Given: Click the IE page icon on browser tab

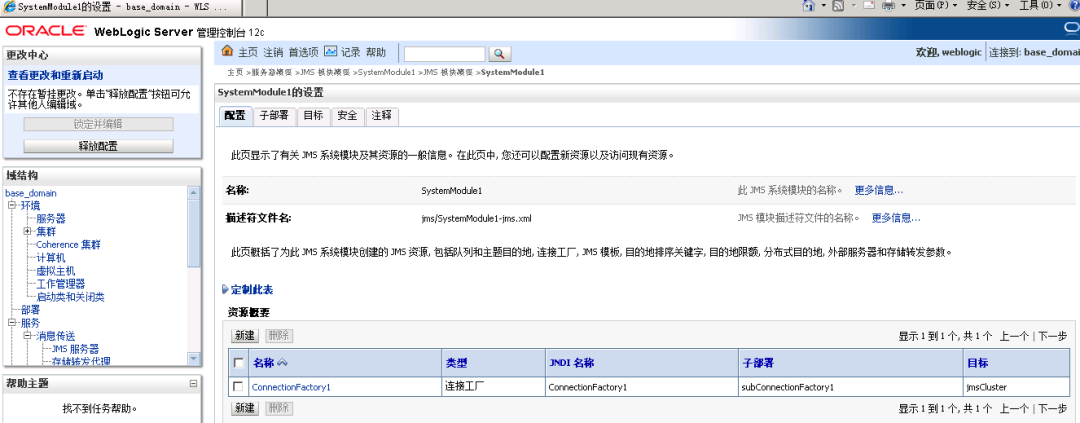Looking at the screenshot, I should 9,6.
